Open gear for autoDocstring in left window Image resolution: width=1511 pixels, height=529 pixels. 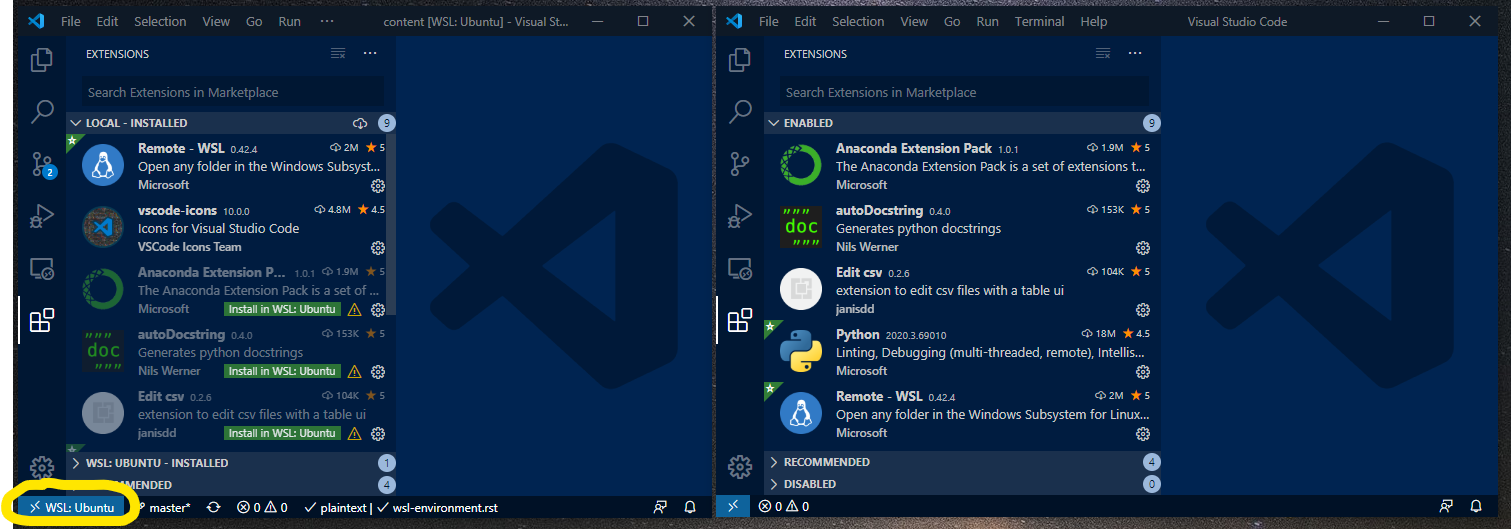[x=378, y=372]
